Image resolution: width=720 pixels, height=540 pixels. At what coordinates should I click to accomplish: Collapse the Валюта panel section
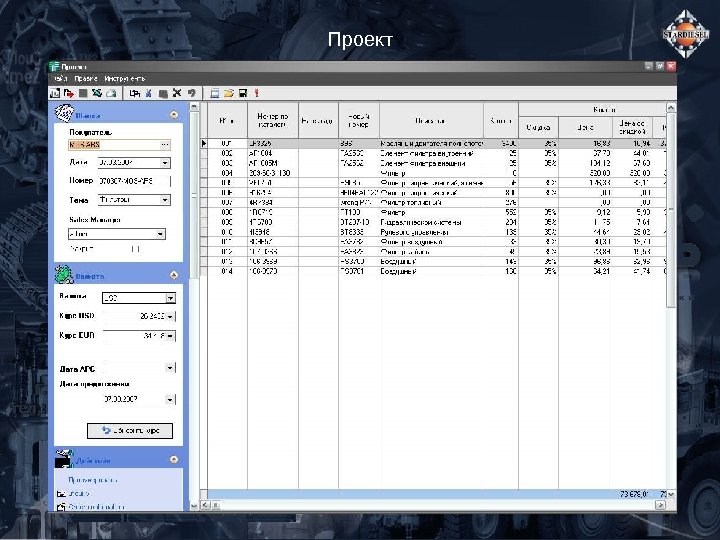tap(174, 275)
